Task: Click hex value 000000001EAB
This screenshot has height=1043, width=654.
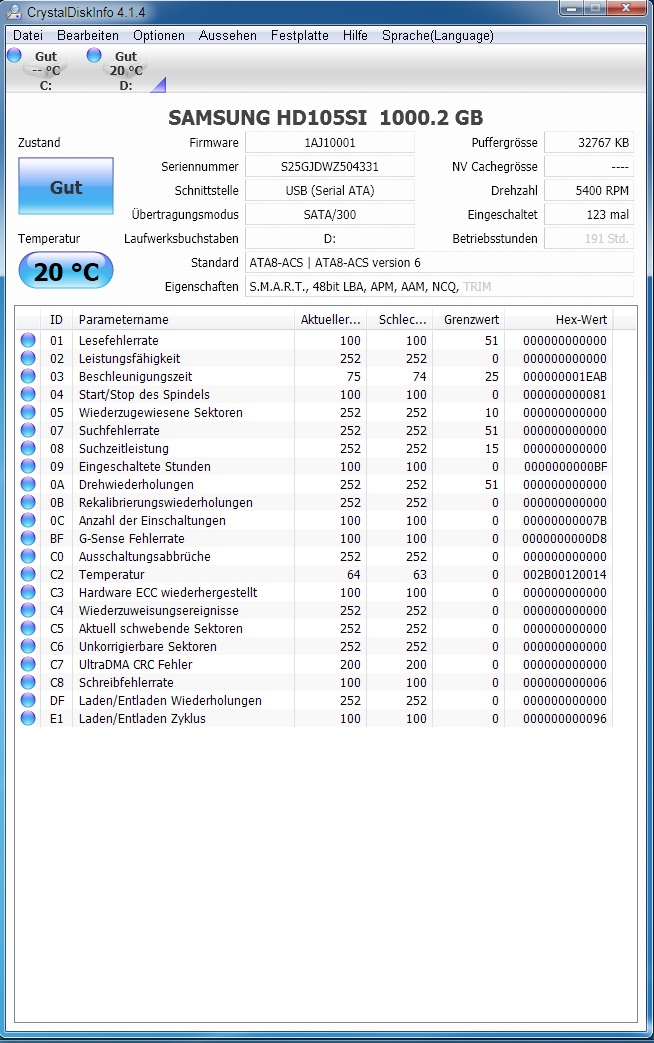Action: click(565, 376)
